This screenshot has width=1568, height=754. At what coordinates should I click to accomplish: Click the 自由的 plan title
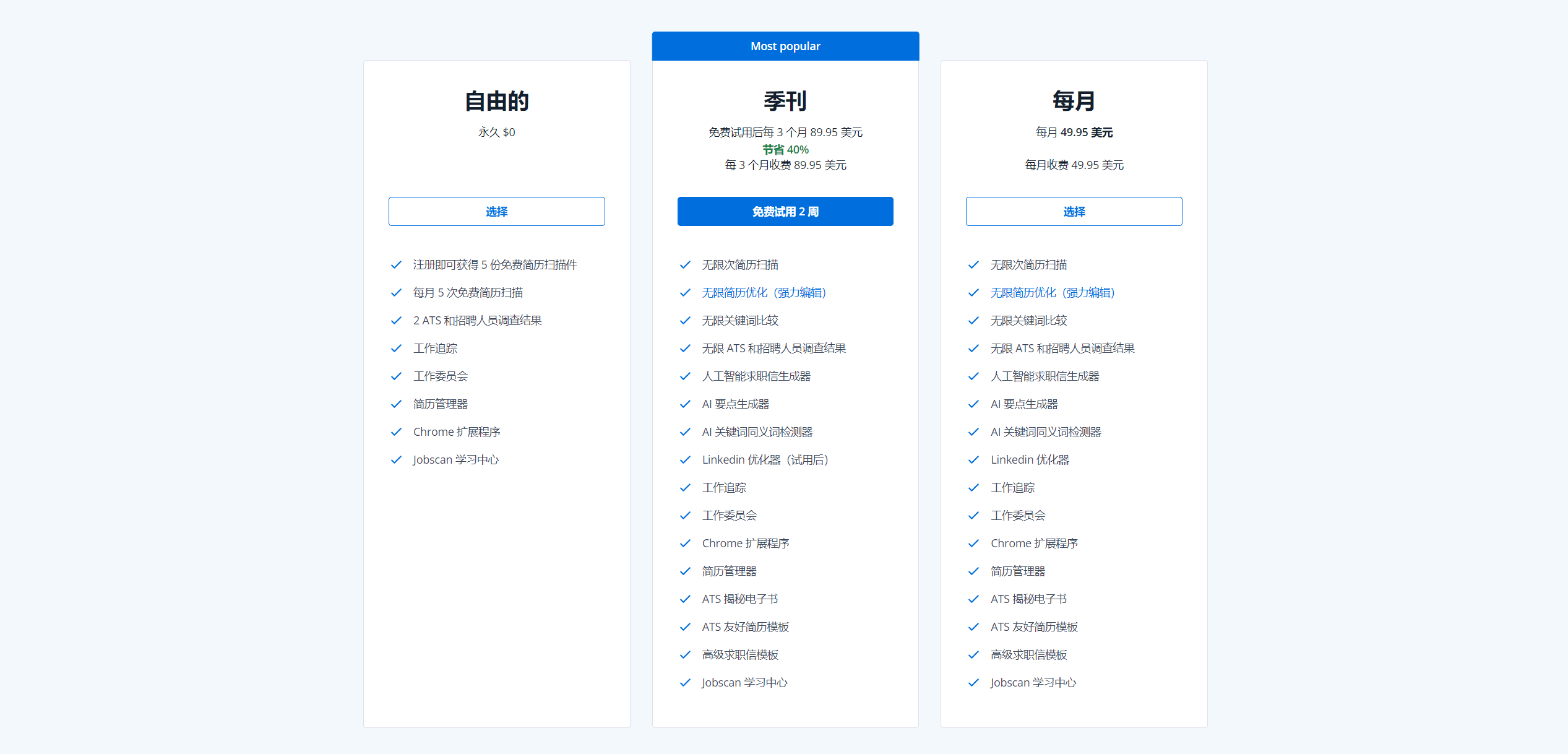[x=496, y=101]
